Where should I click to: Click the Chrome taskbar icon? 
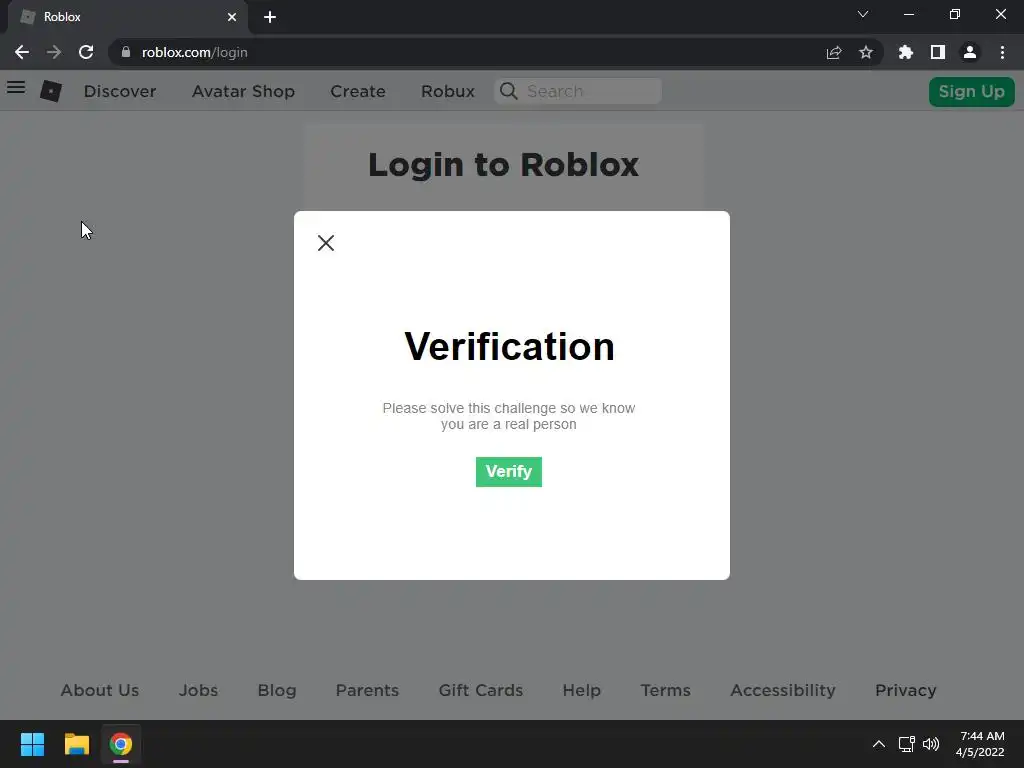coord(121,744)
